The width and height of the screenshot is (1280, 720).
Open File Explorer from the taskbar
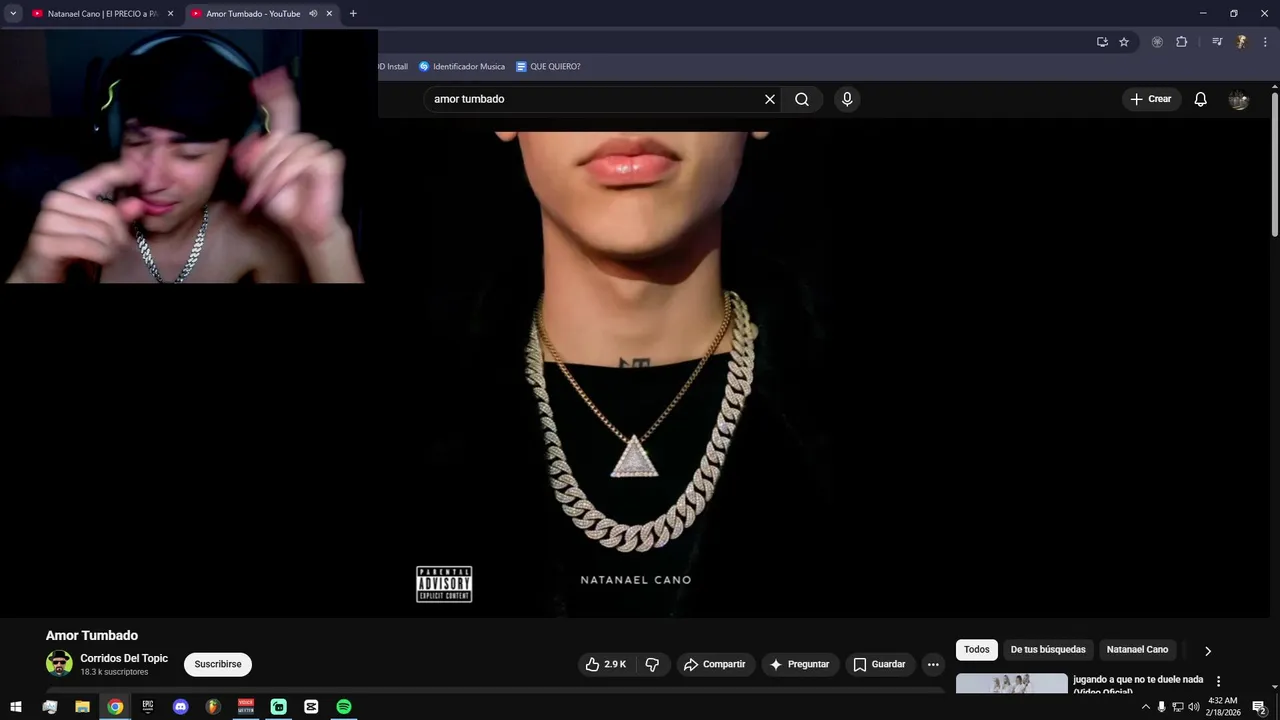coord(82,707)
